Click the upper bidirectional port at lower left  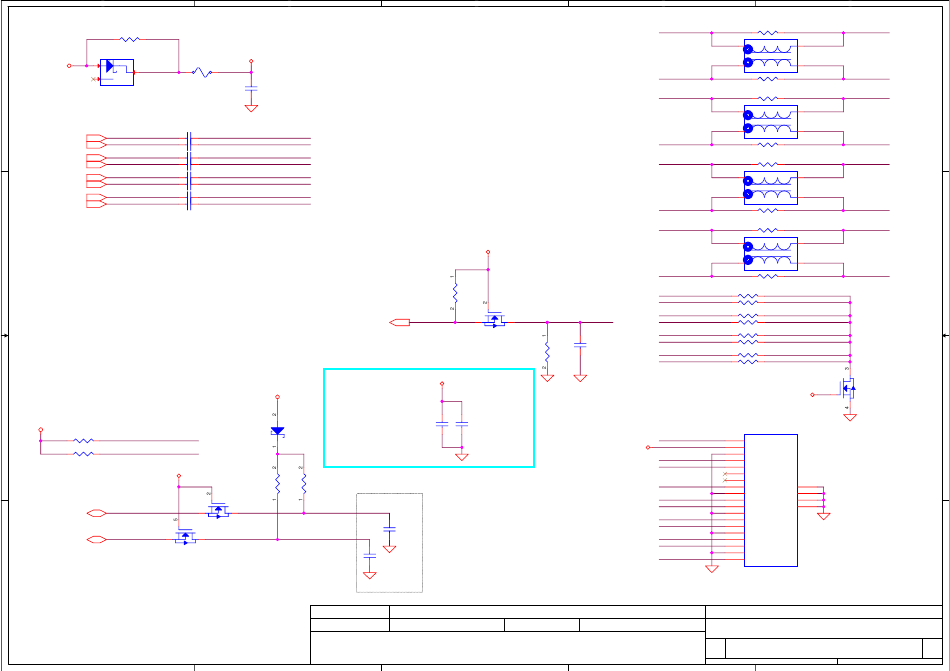coord(96,514)
